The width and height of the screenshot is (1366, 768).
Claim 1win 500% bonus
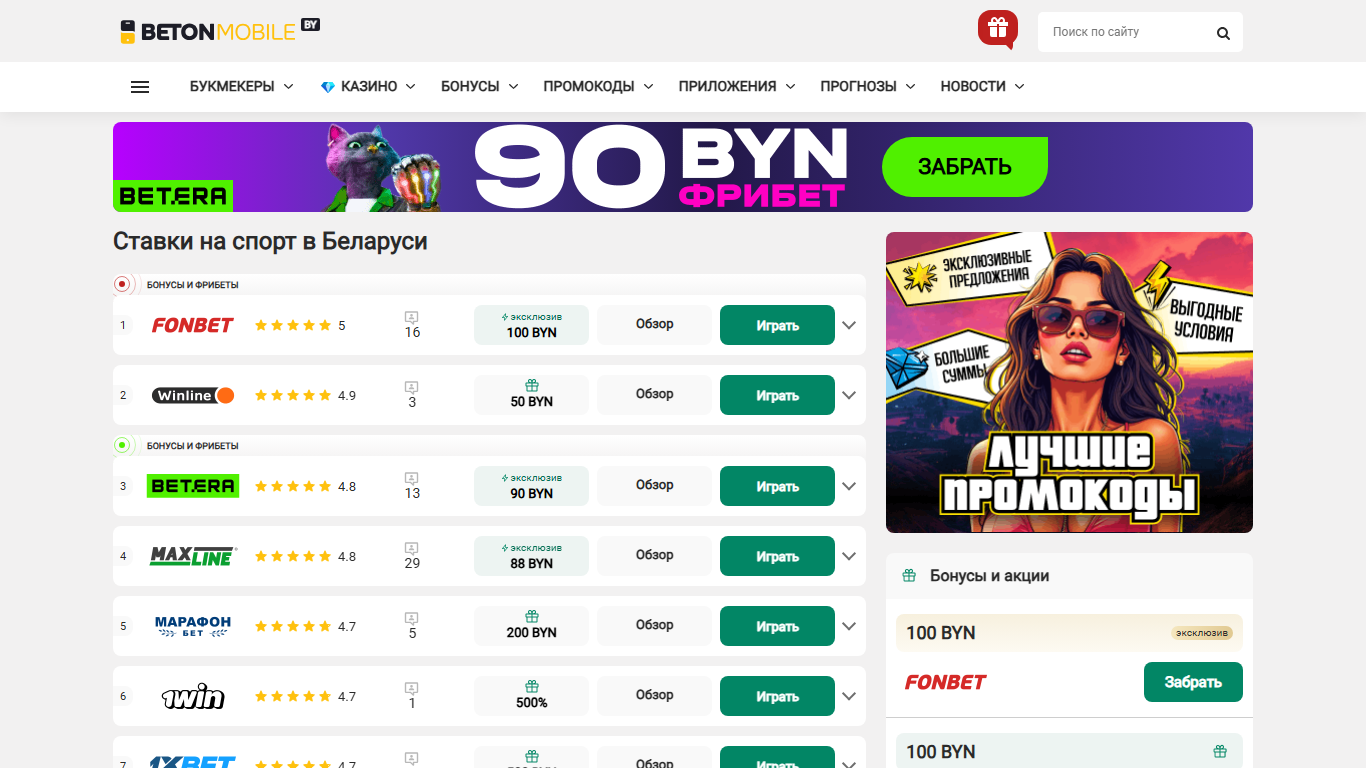(531, 696)
